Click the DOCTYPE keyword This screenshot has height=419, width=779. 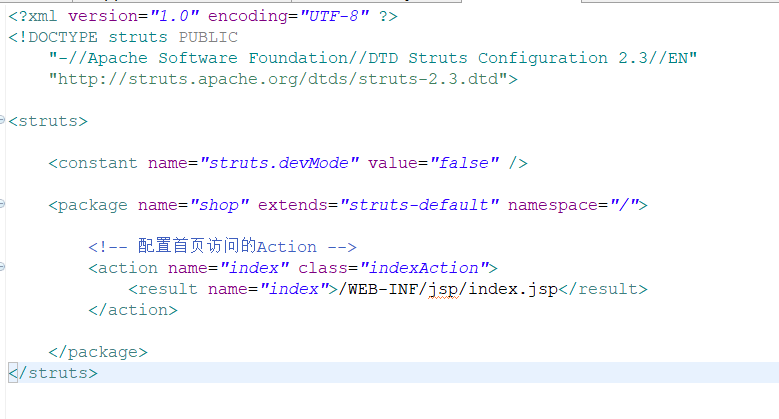63,37
